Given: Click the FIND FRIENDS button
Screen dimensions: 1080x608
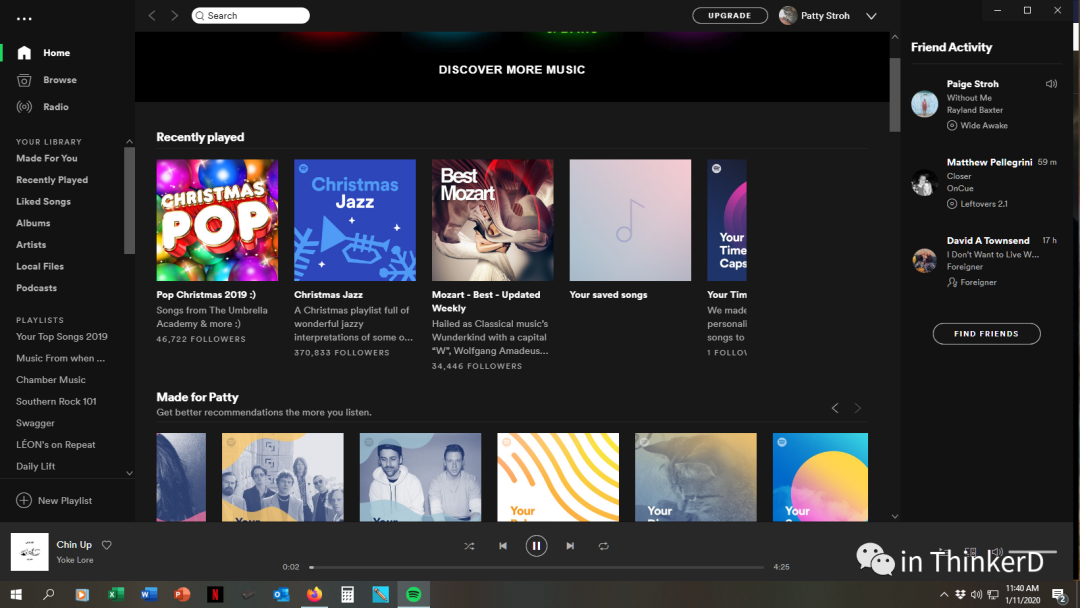Looking at the screenshot, I should pos(986,334).
